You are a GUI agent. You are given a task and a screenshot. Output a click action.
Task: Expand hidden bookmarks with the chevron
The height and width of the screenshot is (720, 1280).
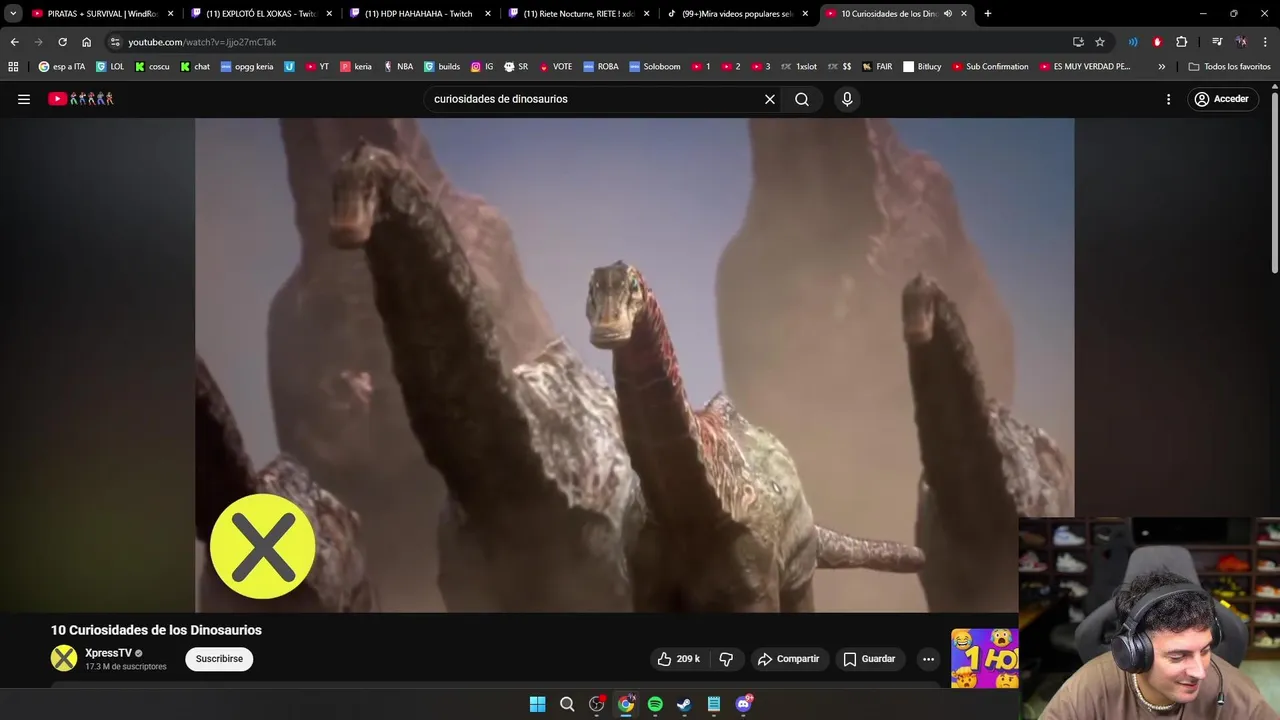(1162, 67)
